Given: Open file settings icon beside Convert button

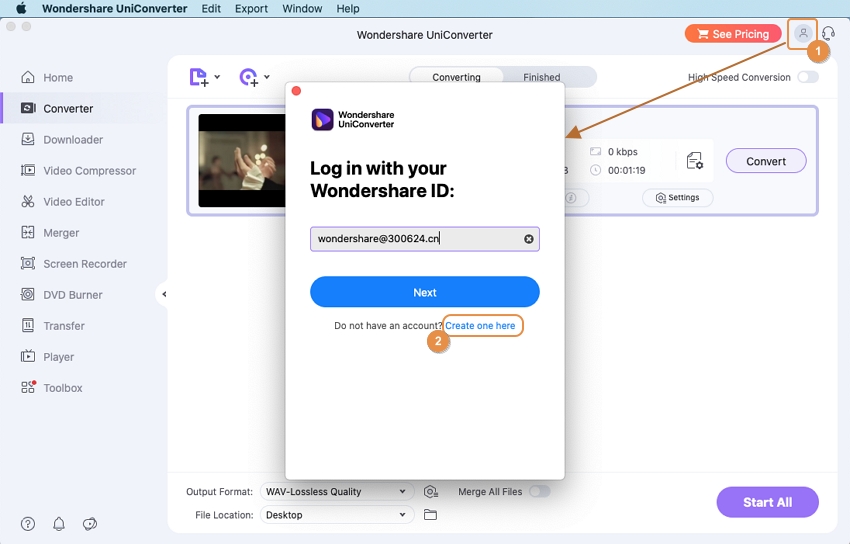Looking at the screenshot, I should pos(695,161).
